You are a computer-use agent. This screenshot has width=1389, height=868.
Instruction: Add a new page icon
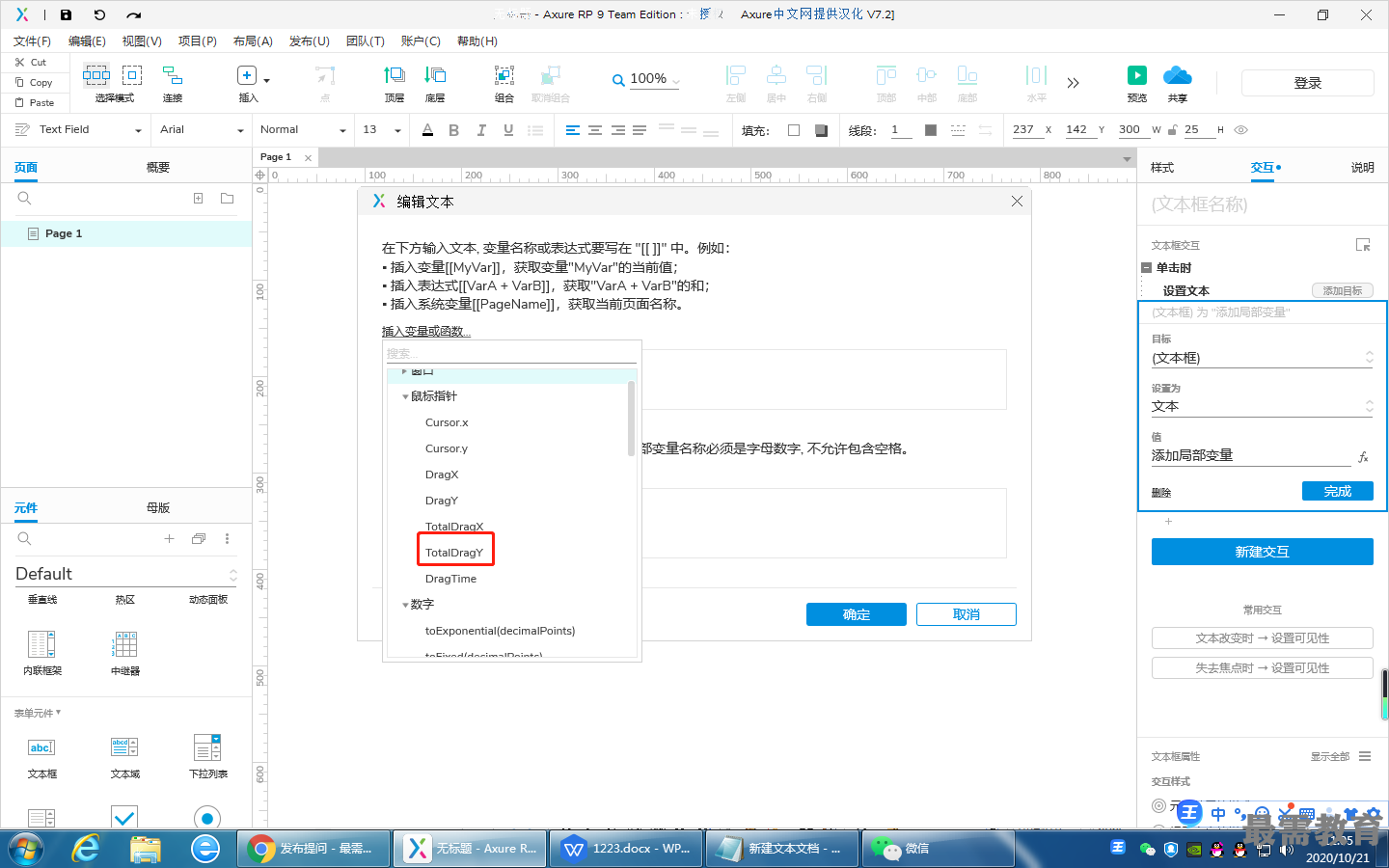coord(198,199)
